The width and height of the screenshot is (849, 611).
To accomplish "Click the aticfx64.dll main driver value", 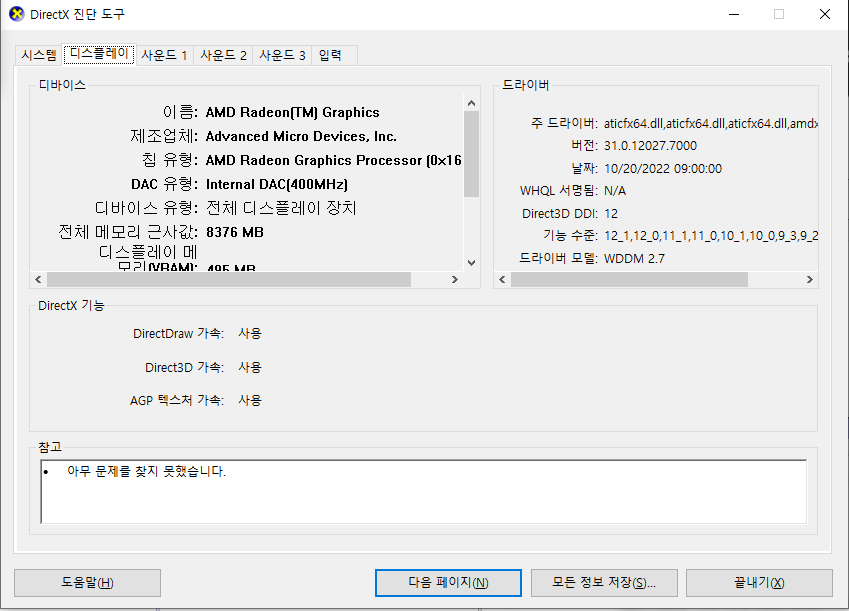I will pyautogui.click(x=711, y=124).
